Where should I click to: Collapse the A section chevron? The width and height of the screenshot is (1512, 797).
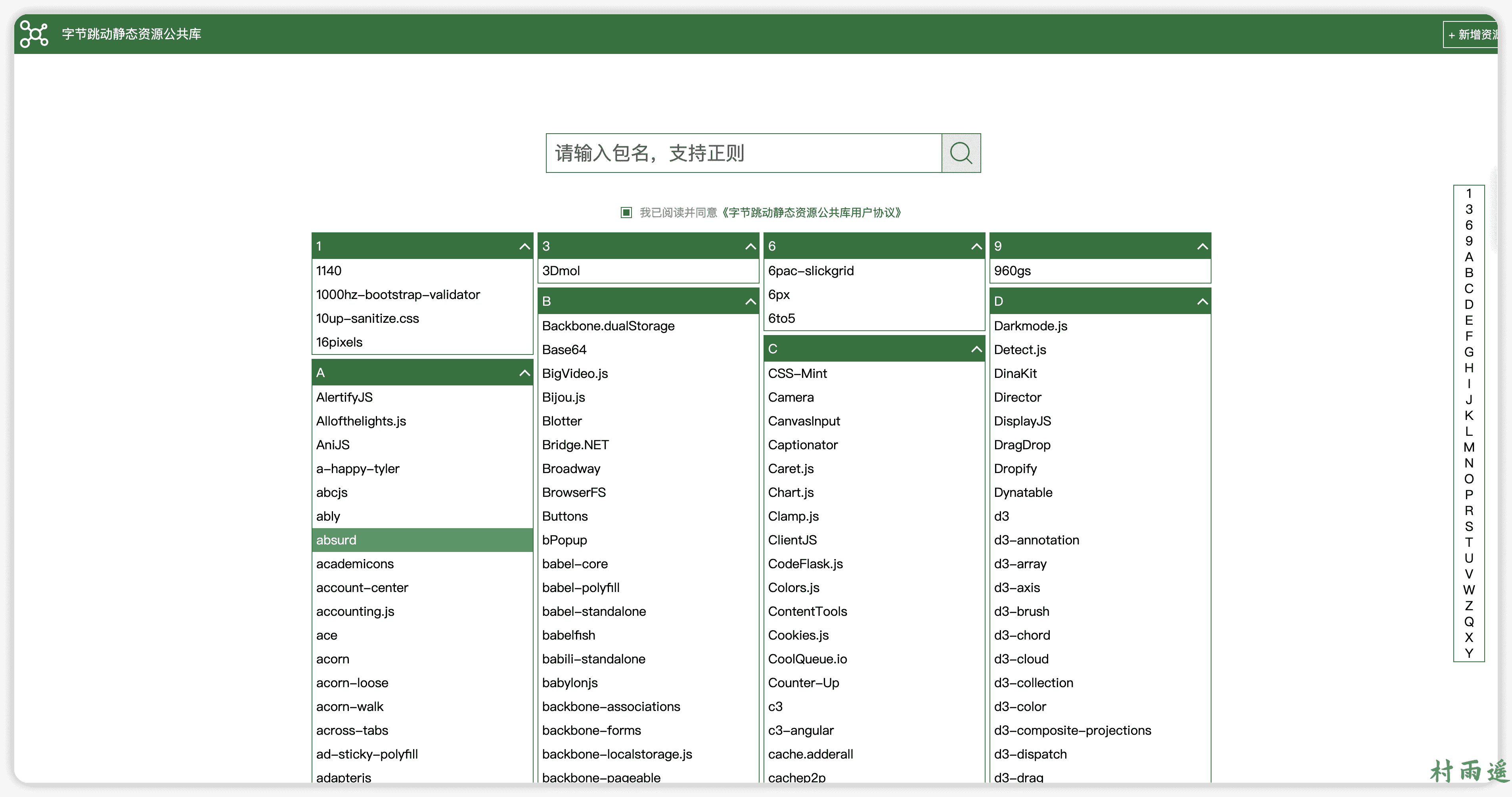(x=524, y=373)
